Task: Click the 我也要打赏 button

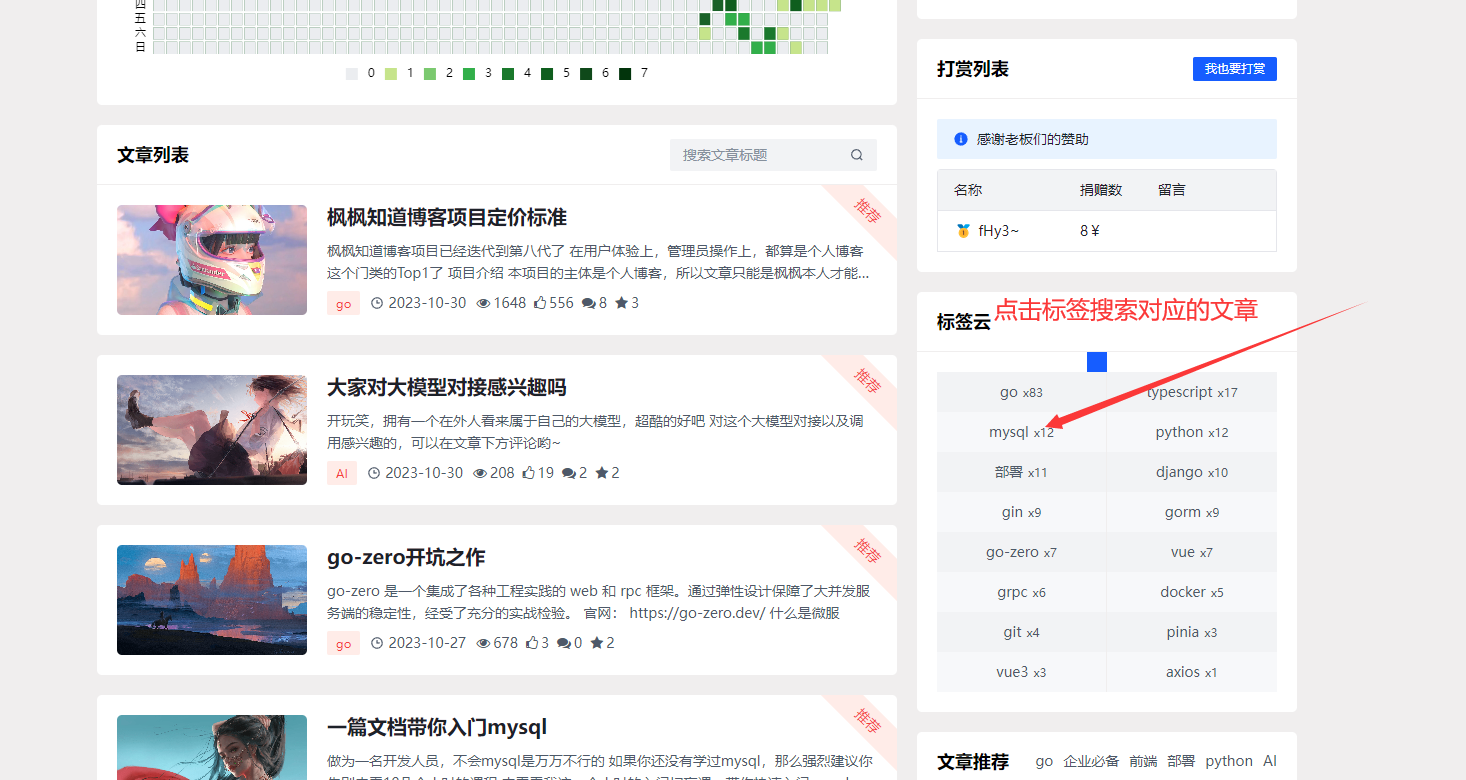Action: point(1234,69)
